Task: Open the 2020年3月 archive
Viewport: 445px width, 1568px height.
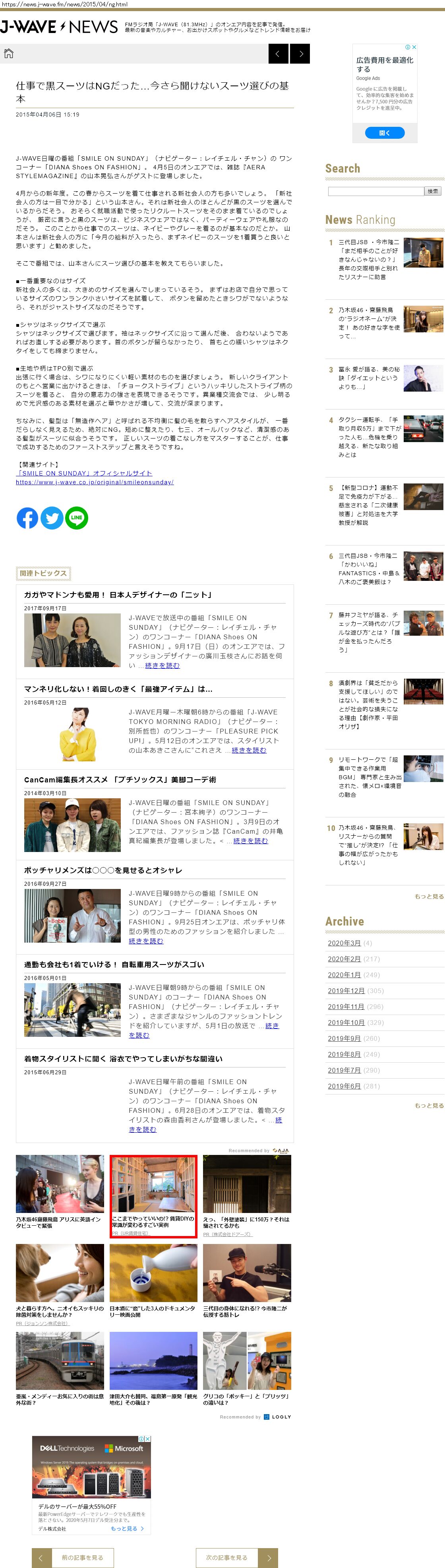Action: click(x=344, y=943)
